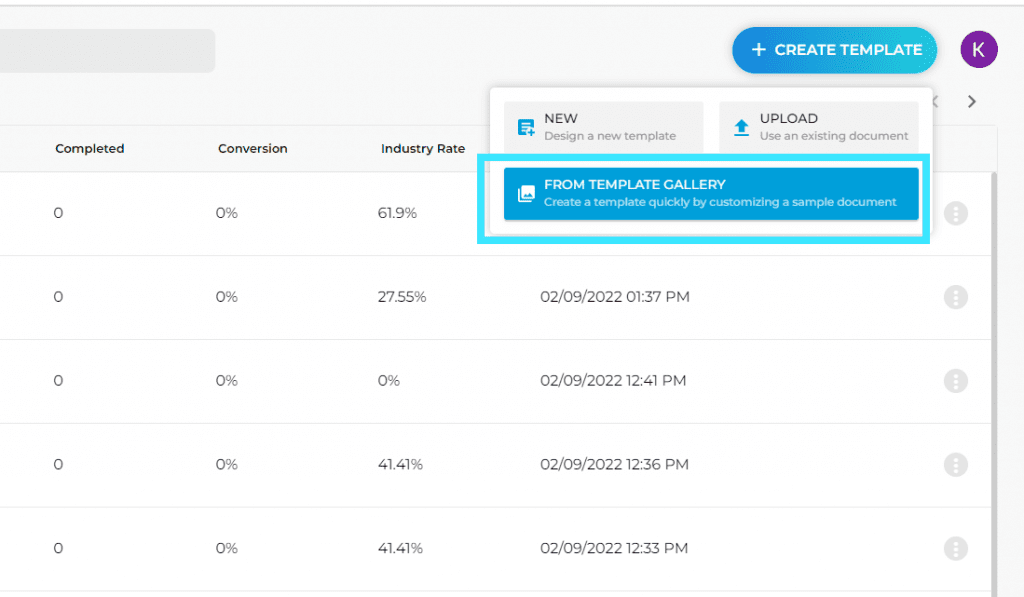Viewport: 1024px width, 597px height.
Task: Click the vertical table scrollbar
Action: point(994,384)
